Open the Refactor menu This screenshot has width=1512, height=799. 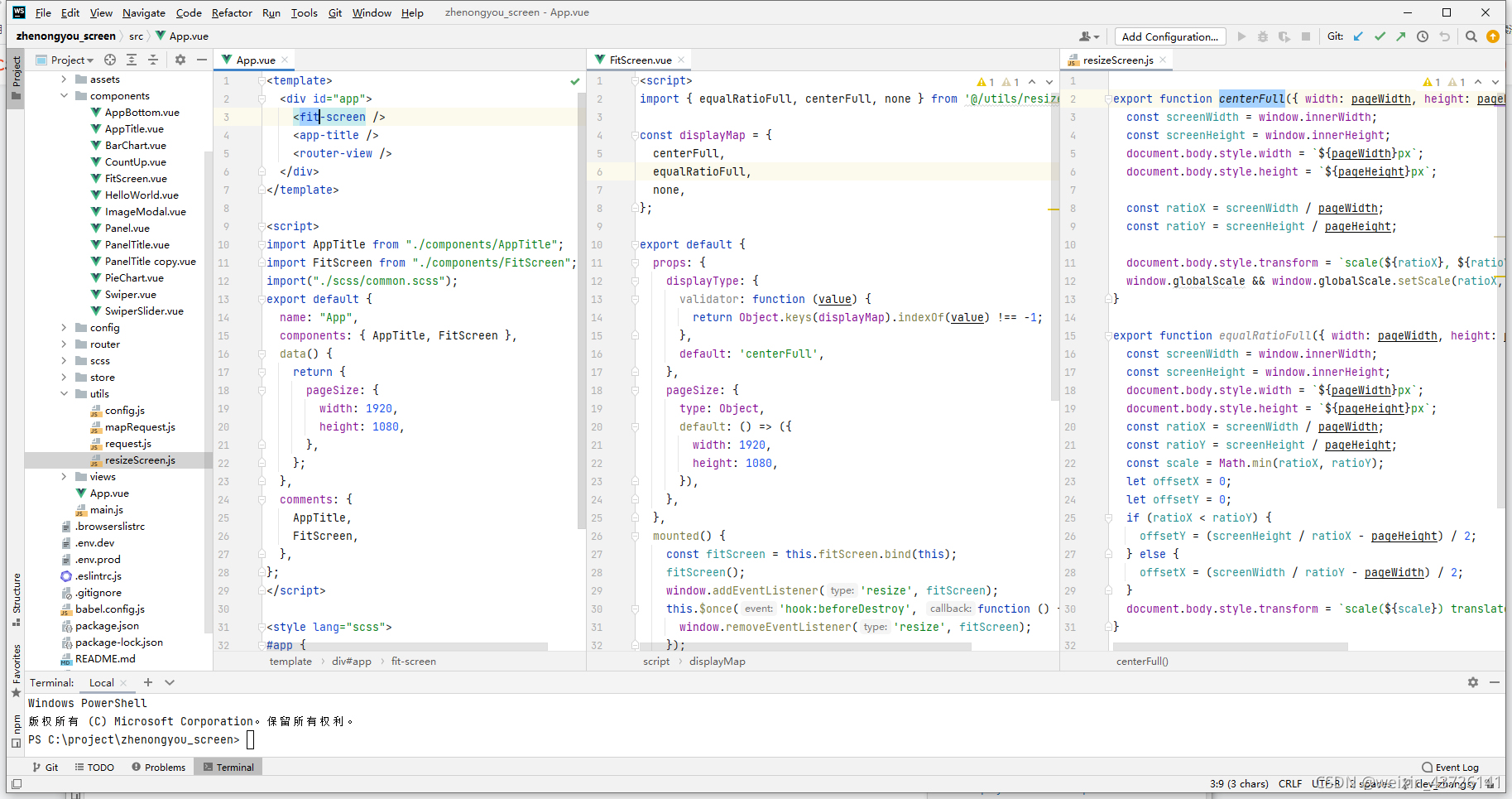(232, 12)
